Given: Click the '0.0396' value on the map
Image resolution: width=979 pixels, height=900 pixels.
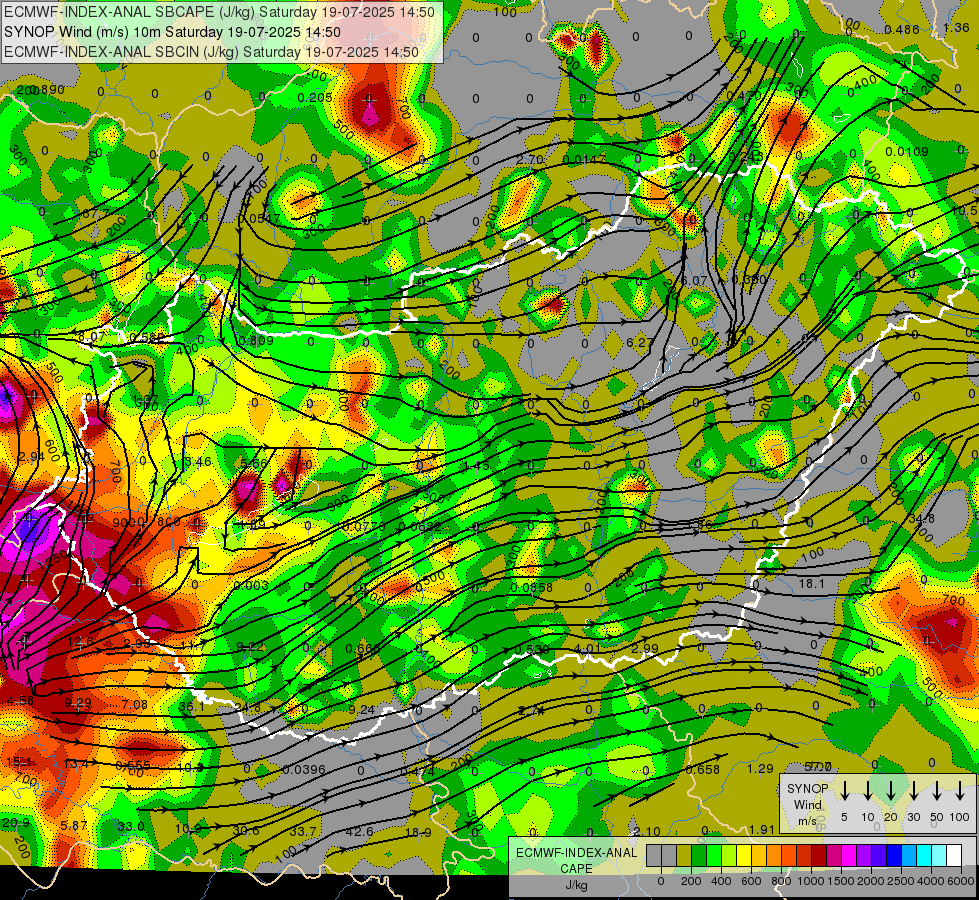Looking at the screenshot, I should (303, 769).
